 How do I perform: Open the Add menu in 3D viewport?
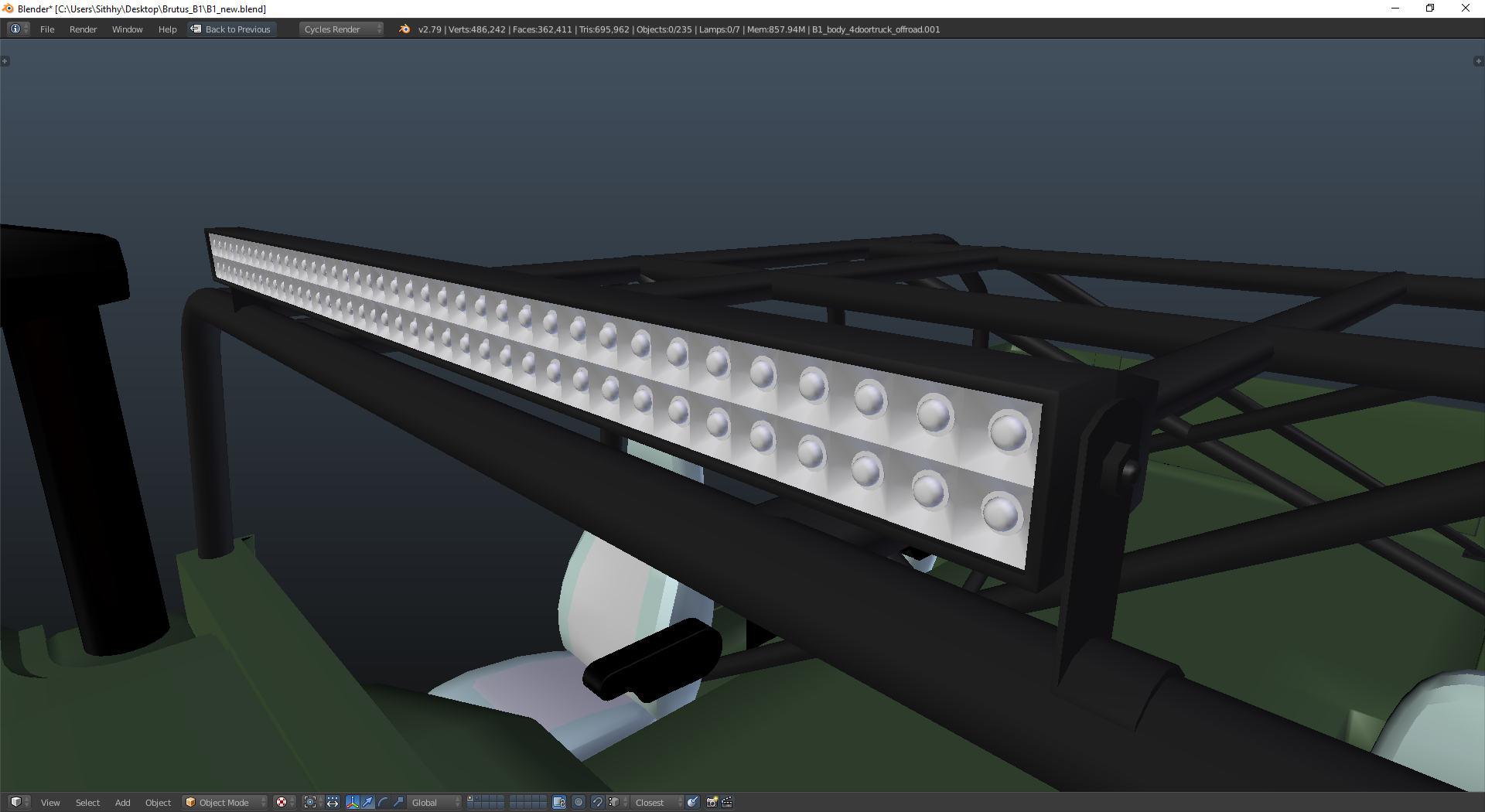coord(123,803)
